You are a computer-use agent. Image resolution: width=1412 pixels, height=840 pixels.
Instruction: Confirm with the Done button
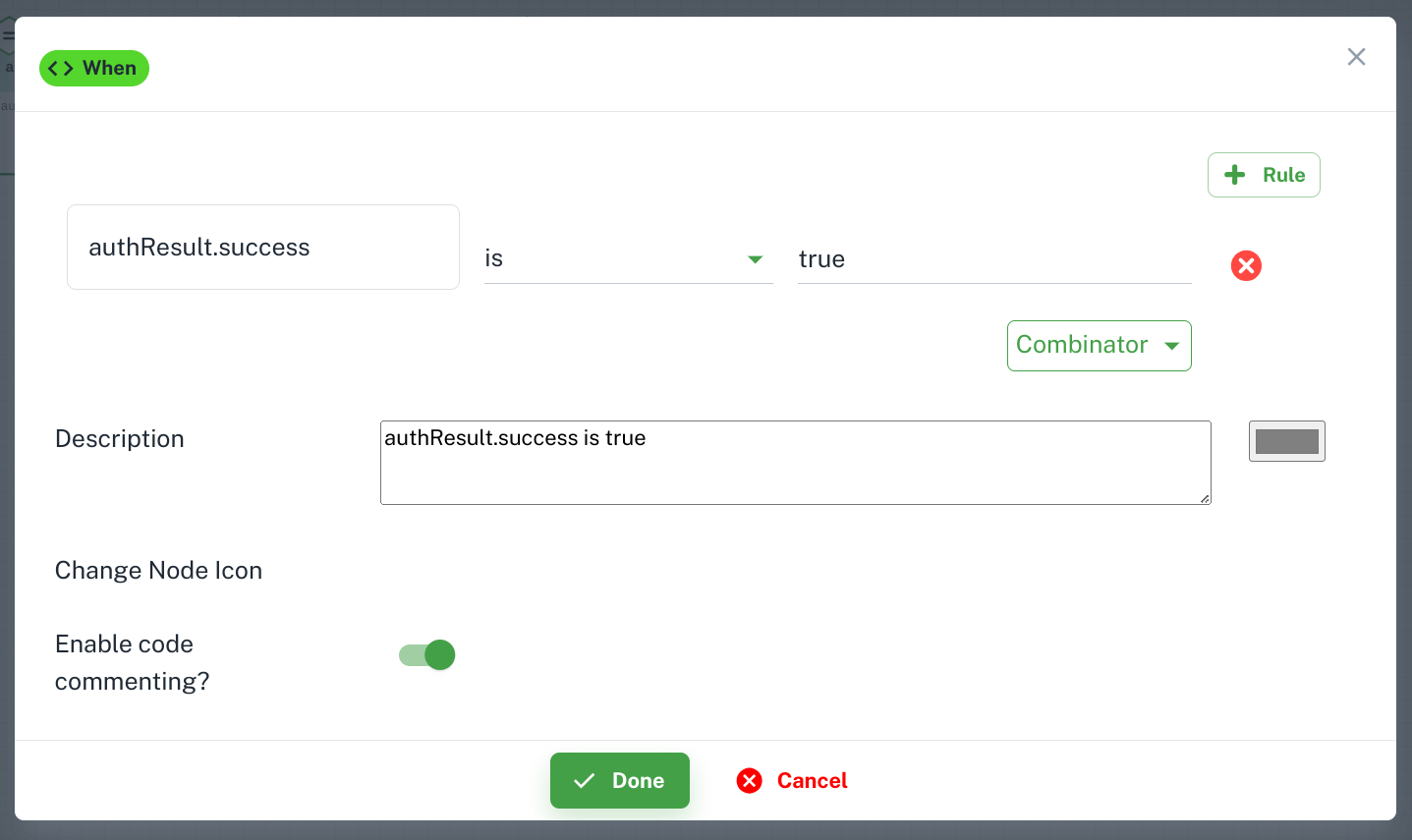click(x=620, y=780)
